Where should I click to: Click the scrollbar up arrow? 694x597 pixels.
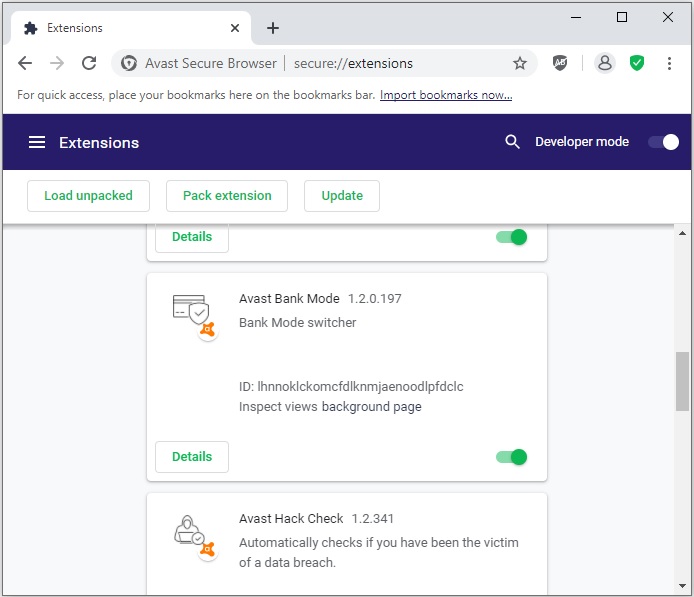click(682, 233)
